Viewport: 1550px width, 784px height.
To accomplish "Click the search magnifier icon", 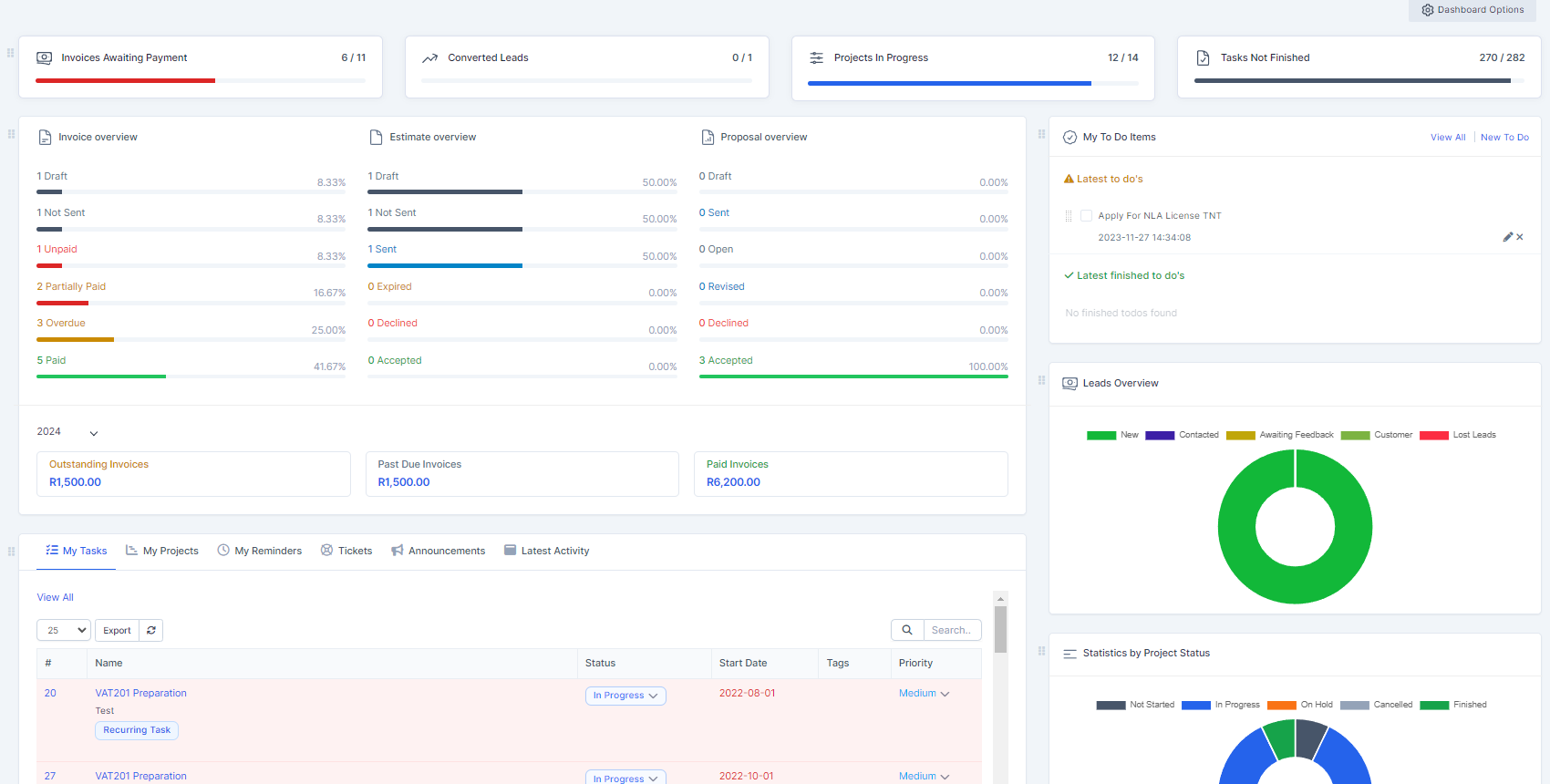I will [x=907, y=630].
